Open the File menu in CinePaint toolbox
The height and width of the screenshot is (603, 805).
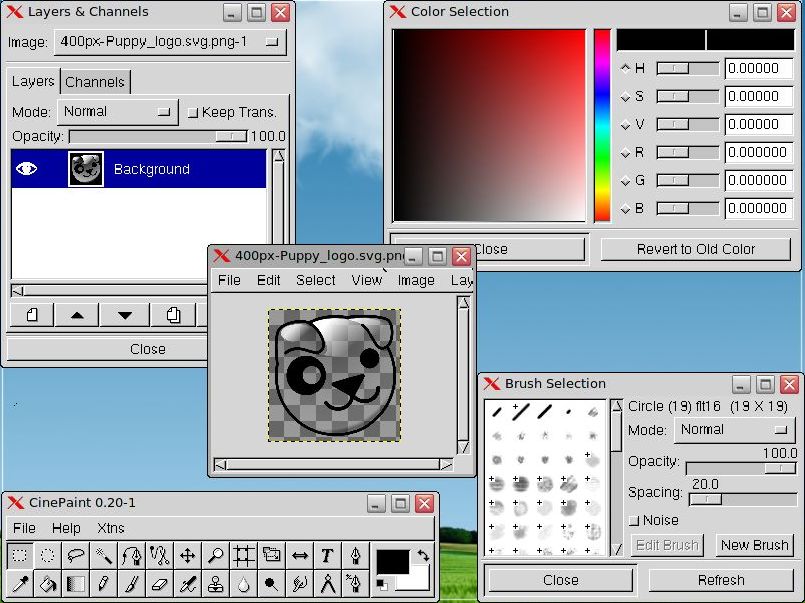24,528
